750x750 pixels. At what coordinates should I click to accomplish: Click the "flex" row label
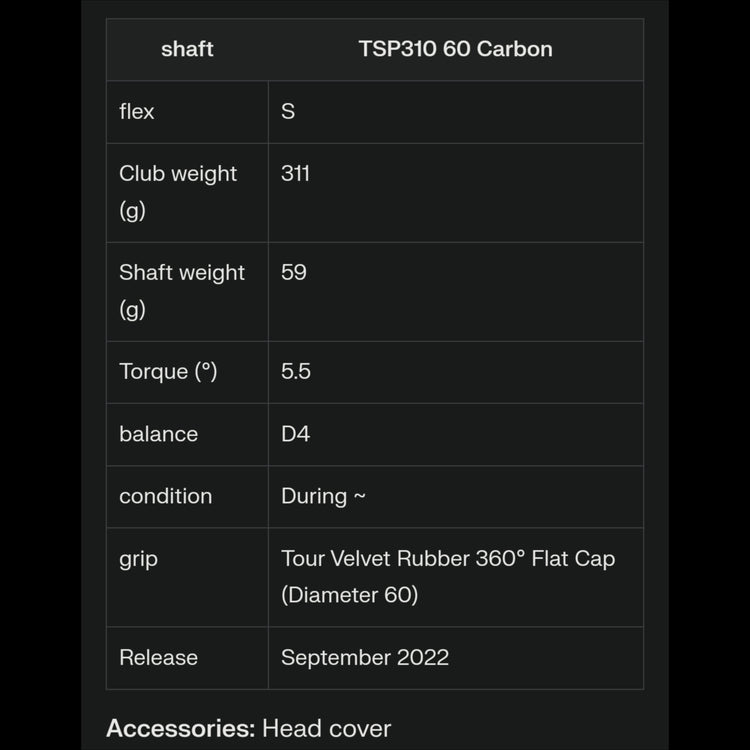pyautogui.click(x=137, y=111)
